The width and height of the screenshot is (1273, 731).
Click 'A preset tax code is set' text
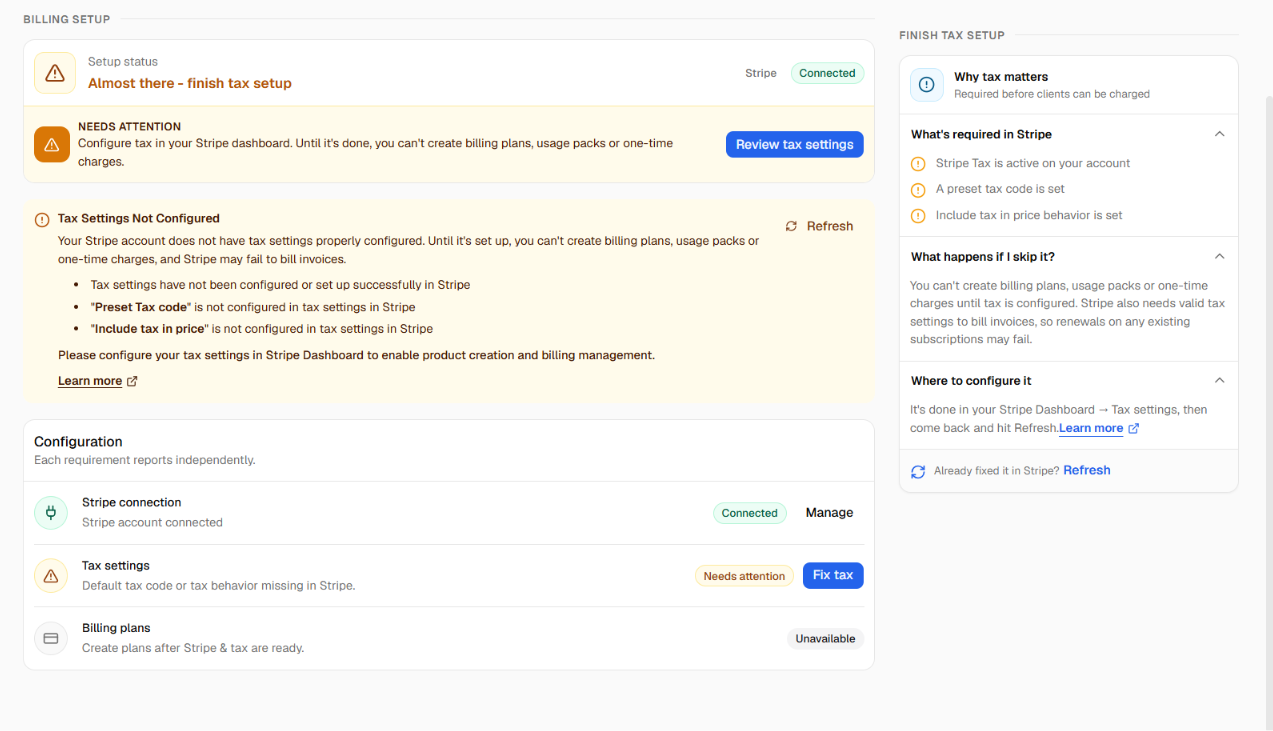[1000, 189]
